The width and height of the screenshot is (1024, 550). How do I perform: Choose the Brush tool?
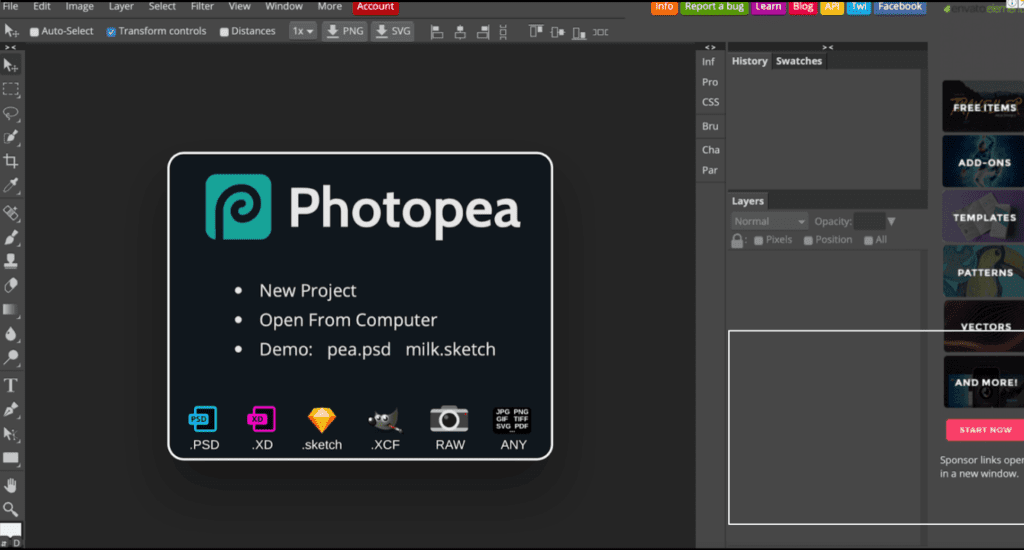tap(10, 236)
